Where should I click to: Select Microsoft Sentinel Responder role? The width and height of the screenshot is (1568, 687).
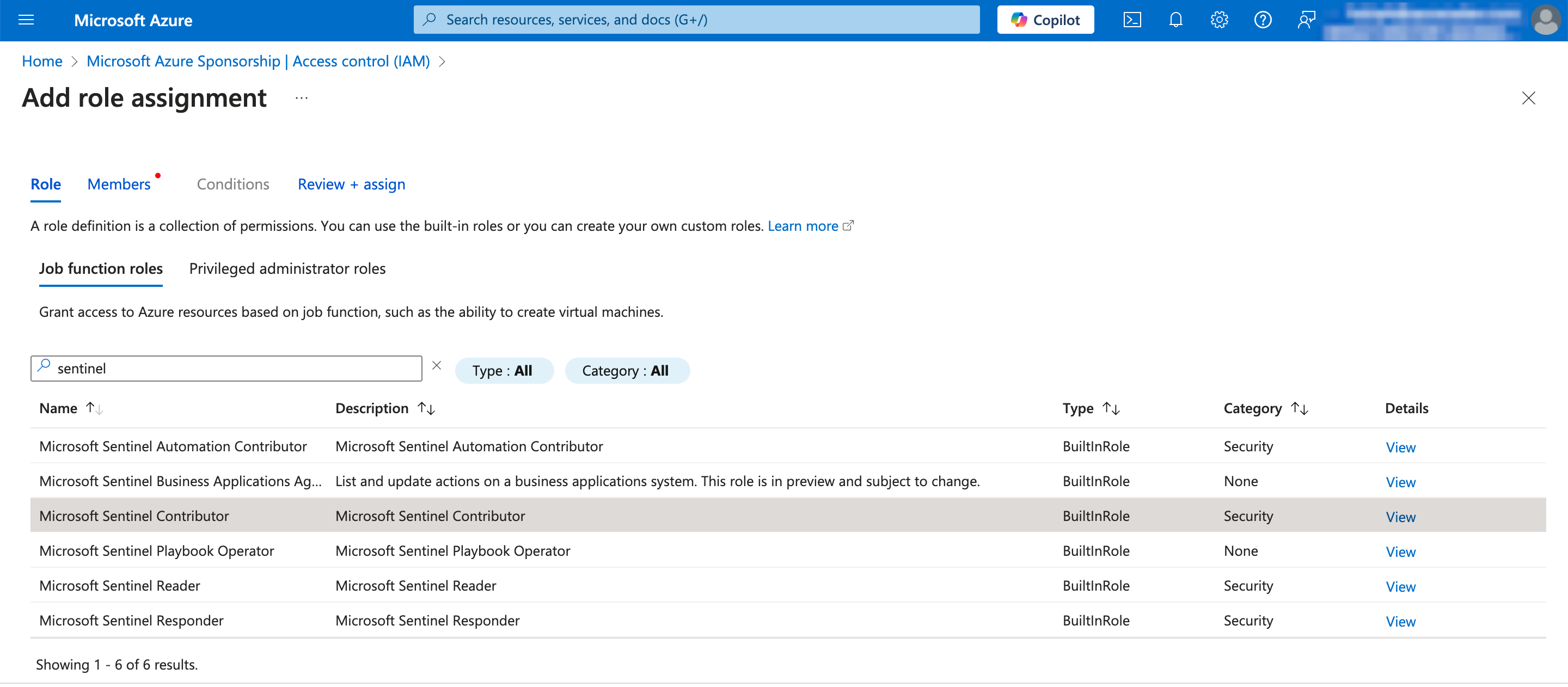(131, 621)
